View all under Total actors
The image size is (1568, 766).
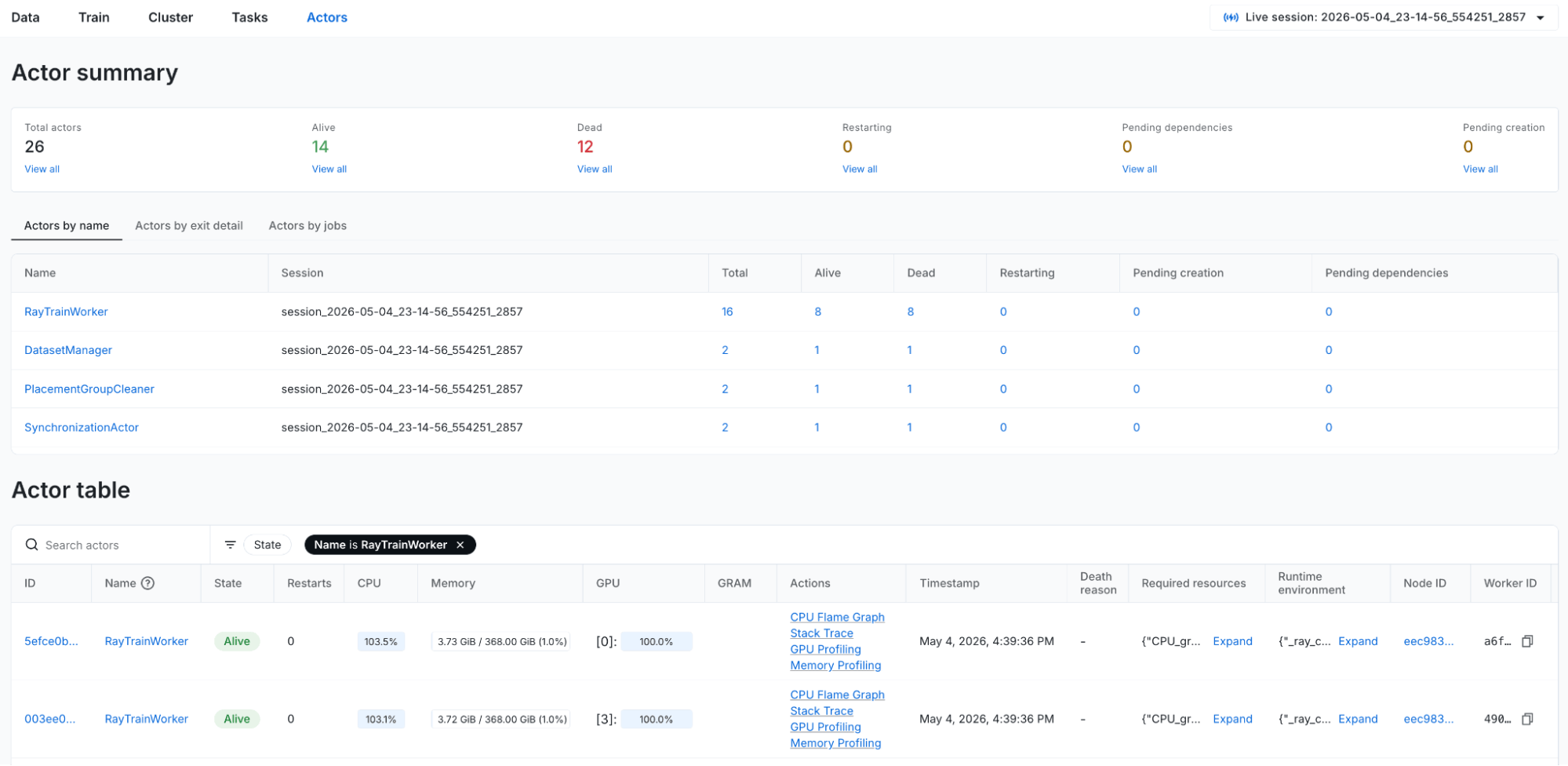coord(42,169)
